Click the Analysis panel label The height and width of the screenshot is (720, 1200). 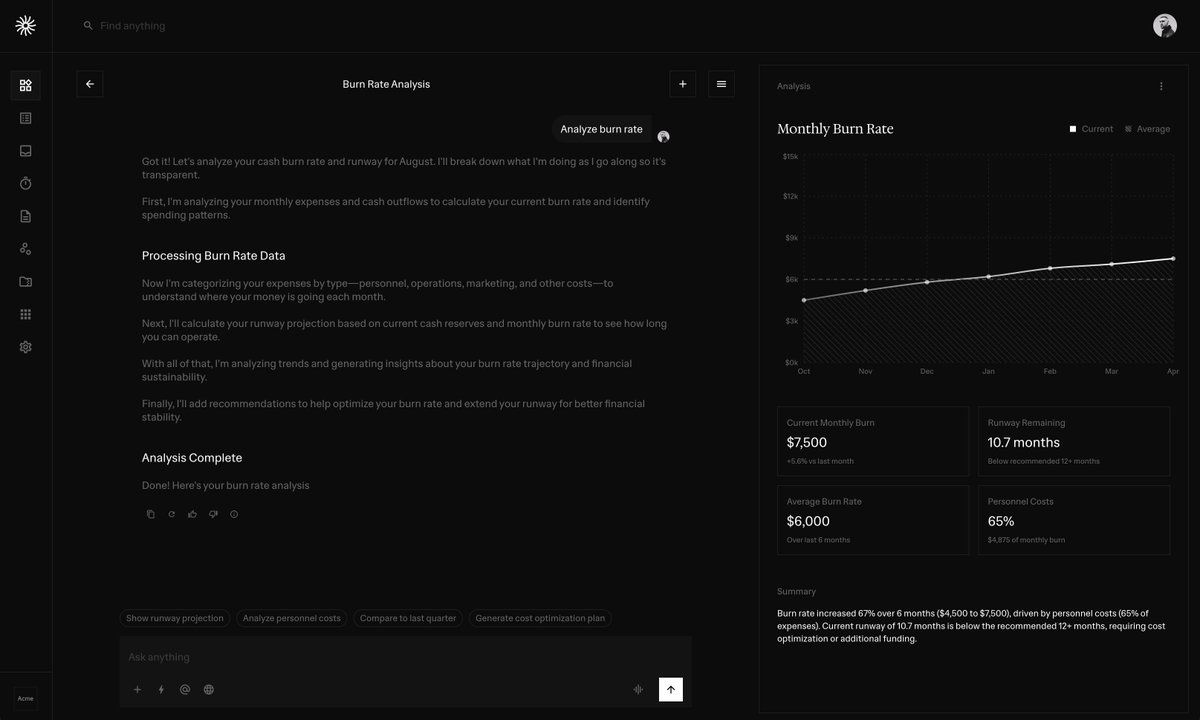click(x=794, y=86)
